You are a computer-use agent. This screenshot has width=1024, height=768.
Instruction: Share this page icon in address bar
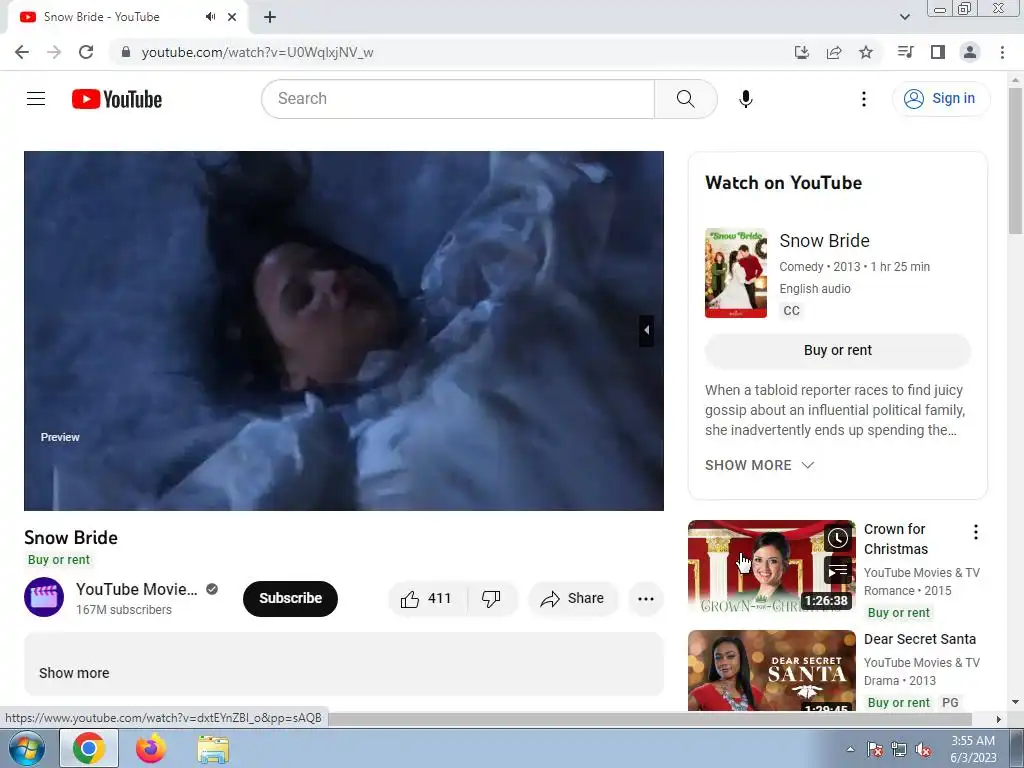[834, 52]
